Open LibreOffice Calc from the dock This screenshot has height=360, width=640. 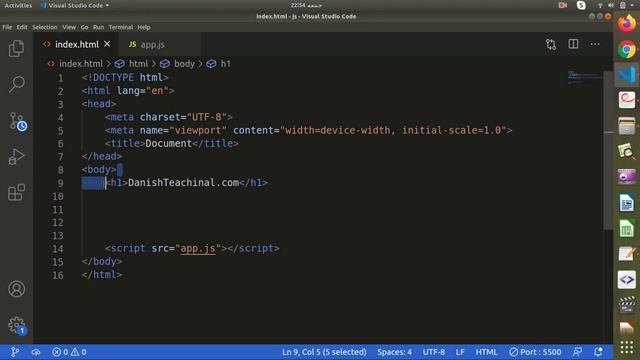click(627, 228)
